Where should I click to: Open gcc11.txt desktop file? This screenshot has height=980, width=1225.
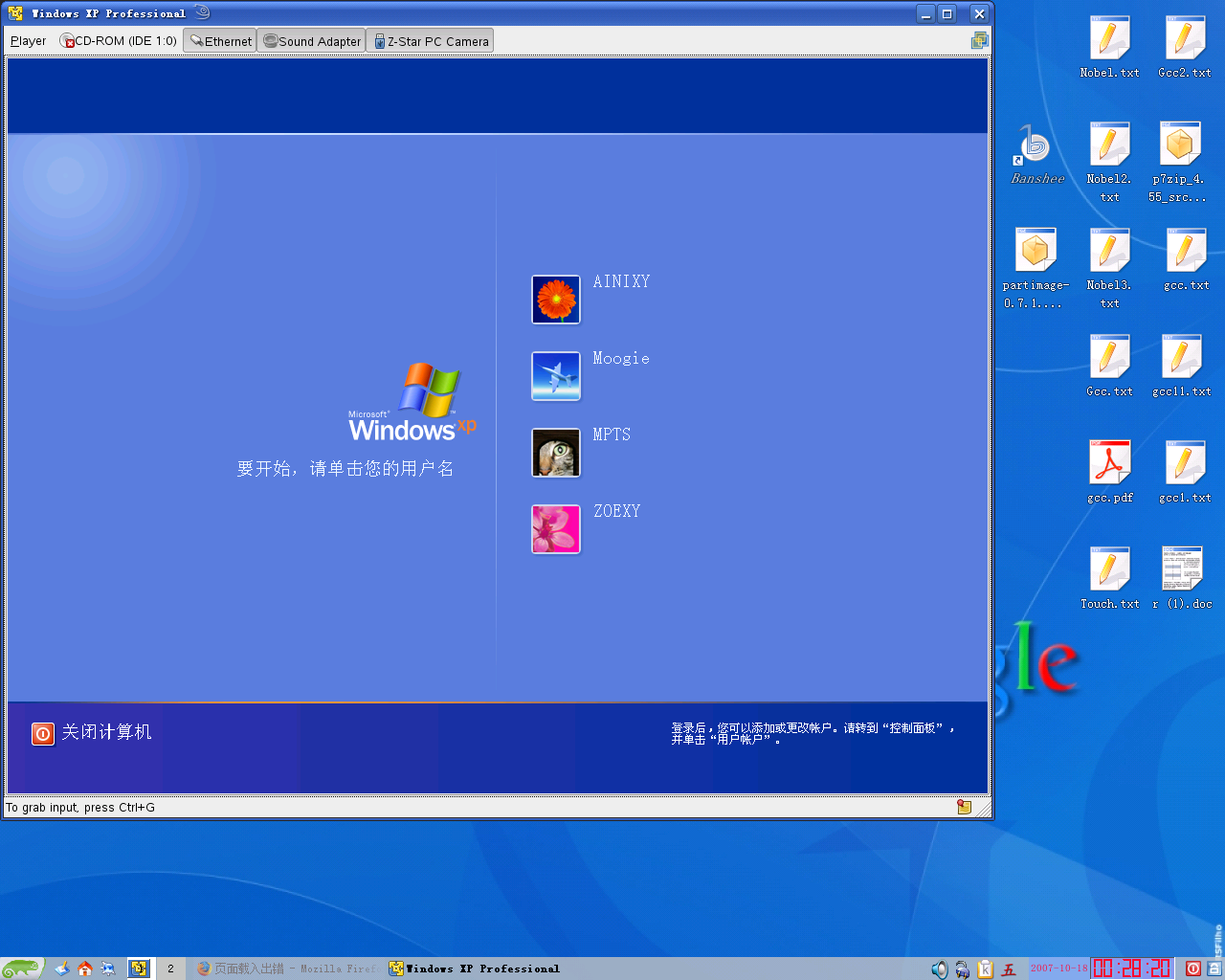1181,365
